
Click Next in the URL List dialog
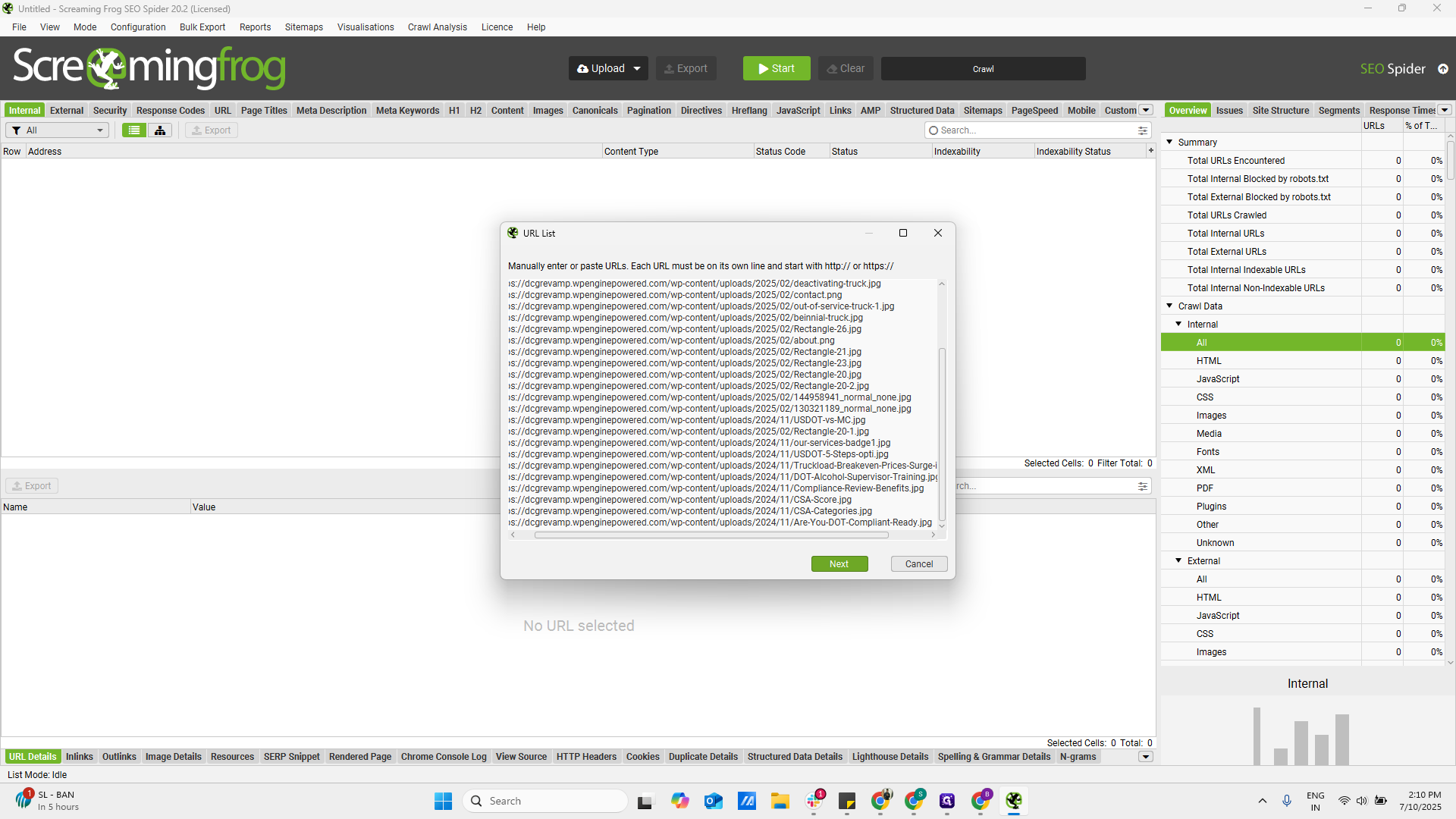click(x=839, y=563)
